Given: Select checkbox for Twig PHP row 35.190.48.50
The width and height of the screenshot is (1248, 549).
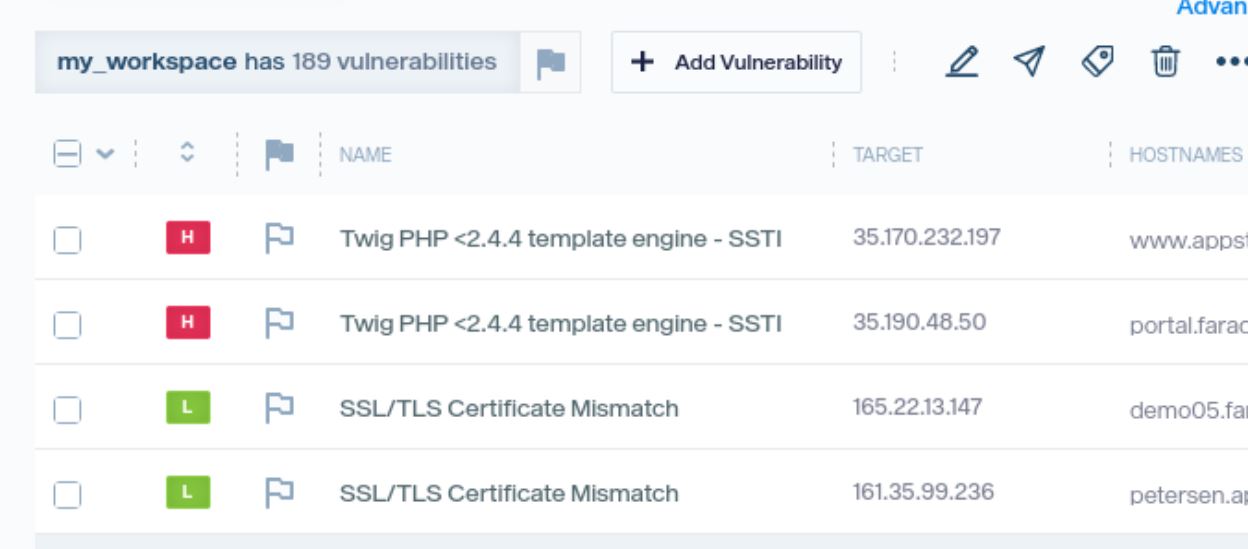Looking at the screenshot, I should (x=67, y=325).
